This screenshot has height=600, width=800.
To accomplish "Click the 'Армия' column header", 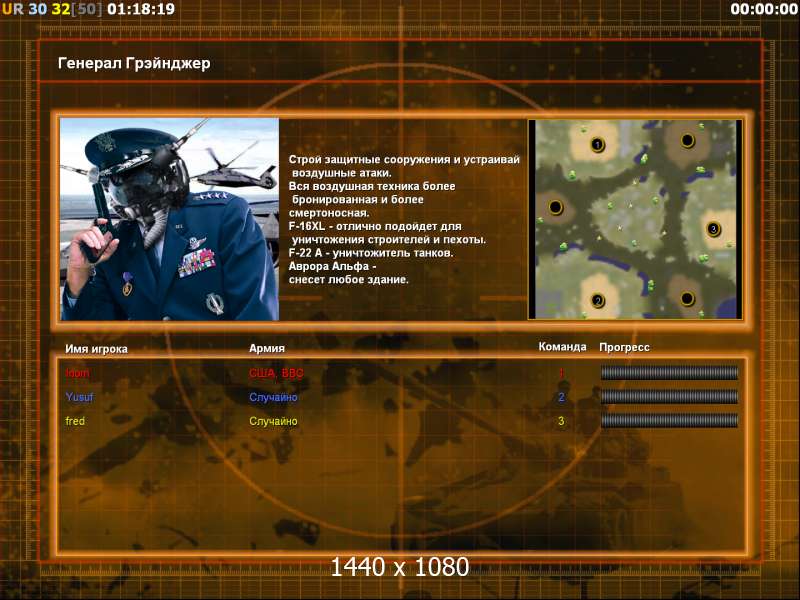I will point(267,348).
